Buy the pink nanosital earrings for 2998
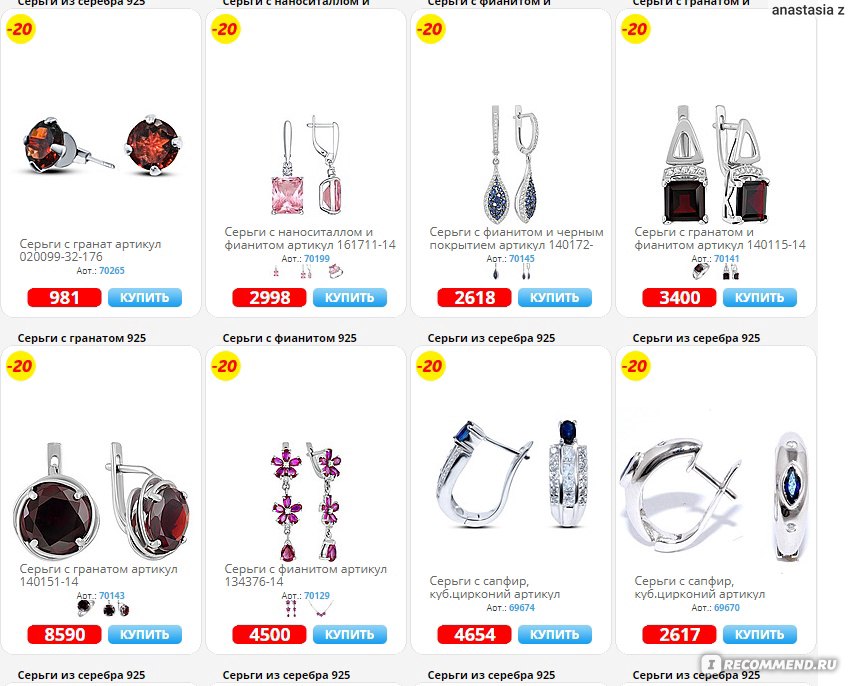The image size is (848, 686). point(350,298)
